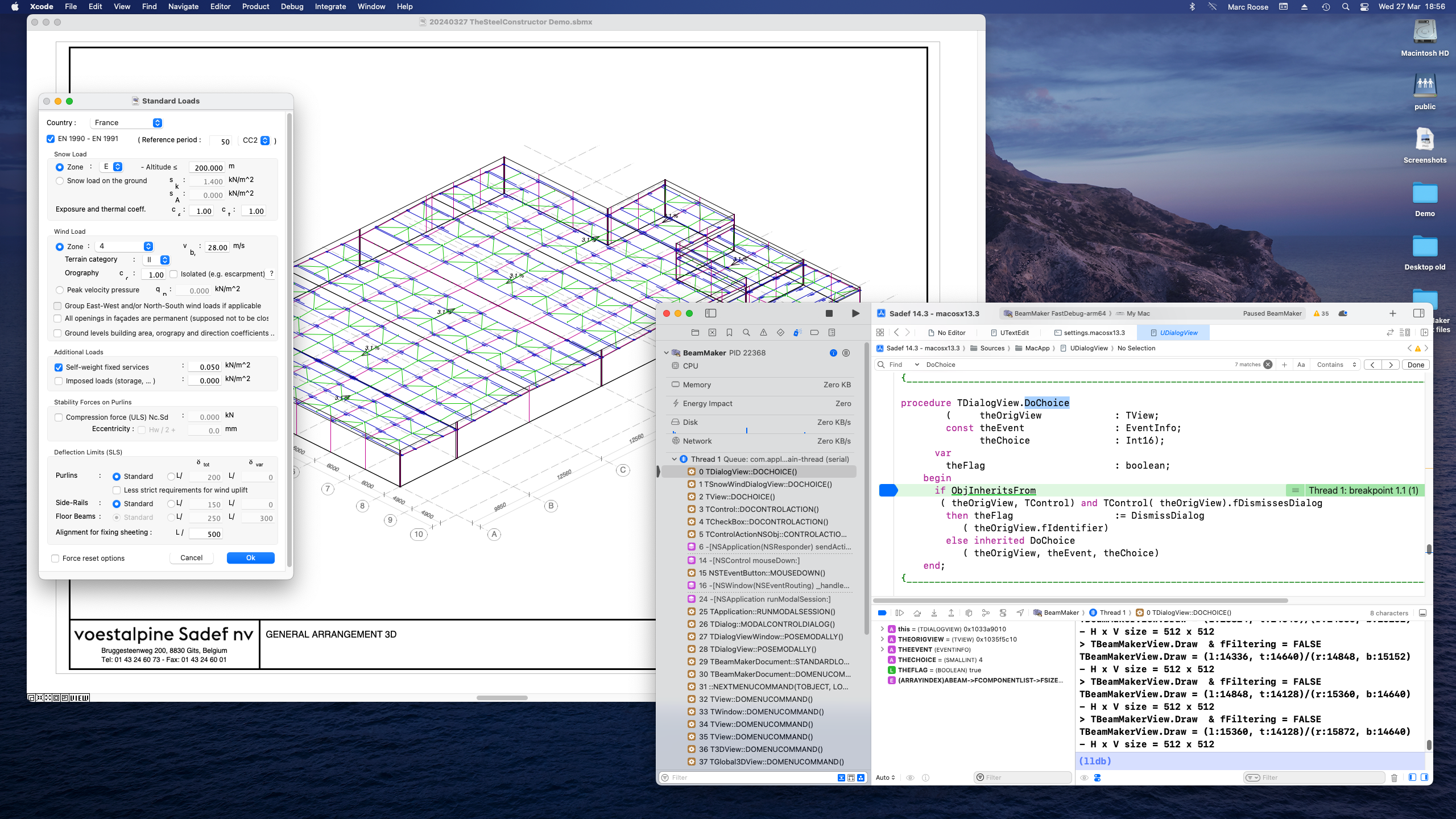The height and width of the screenshot is (819, 1456).
Task: Clear the Find search field
Action: [1268, 365]
